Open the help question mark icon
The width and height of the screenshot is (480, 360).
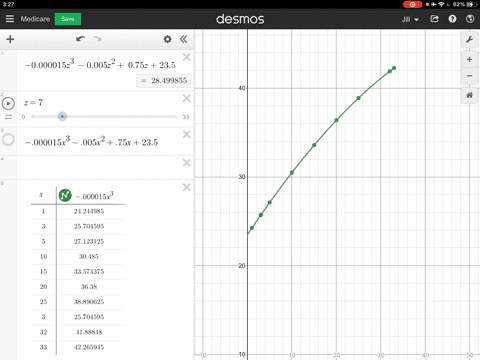pos(452,19)
